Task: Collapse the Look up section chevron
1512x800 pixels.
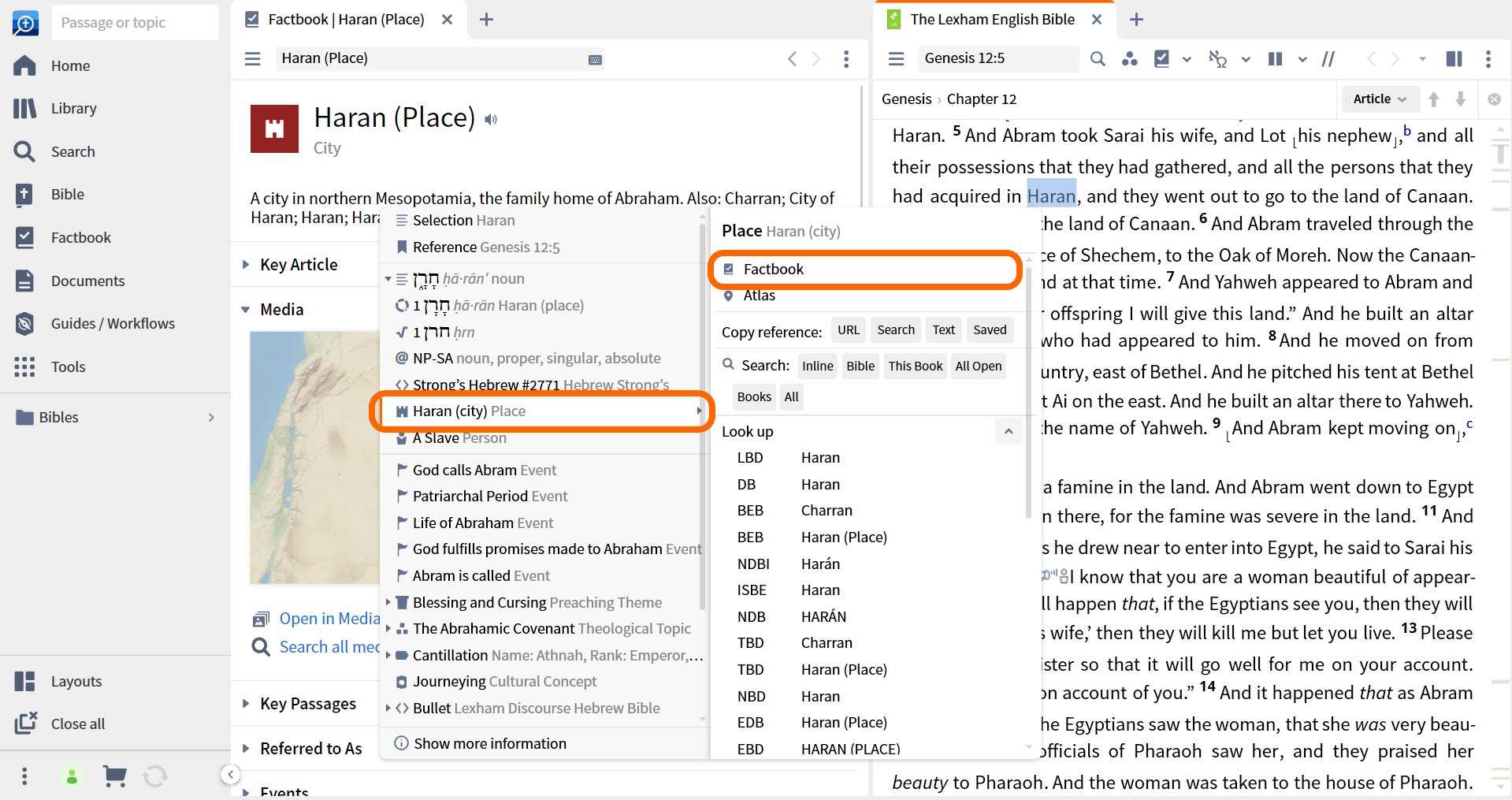Action: [x=1008, y=431]
